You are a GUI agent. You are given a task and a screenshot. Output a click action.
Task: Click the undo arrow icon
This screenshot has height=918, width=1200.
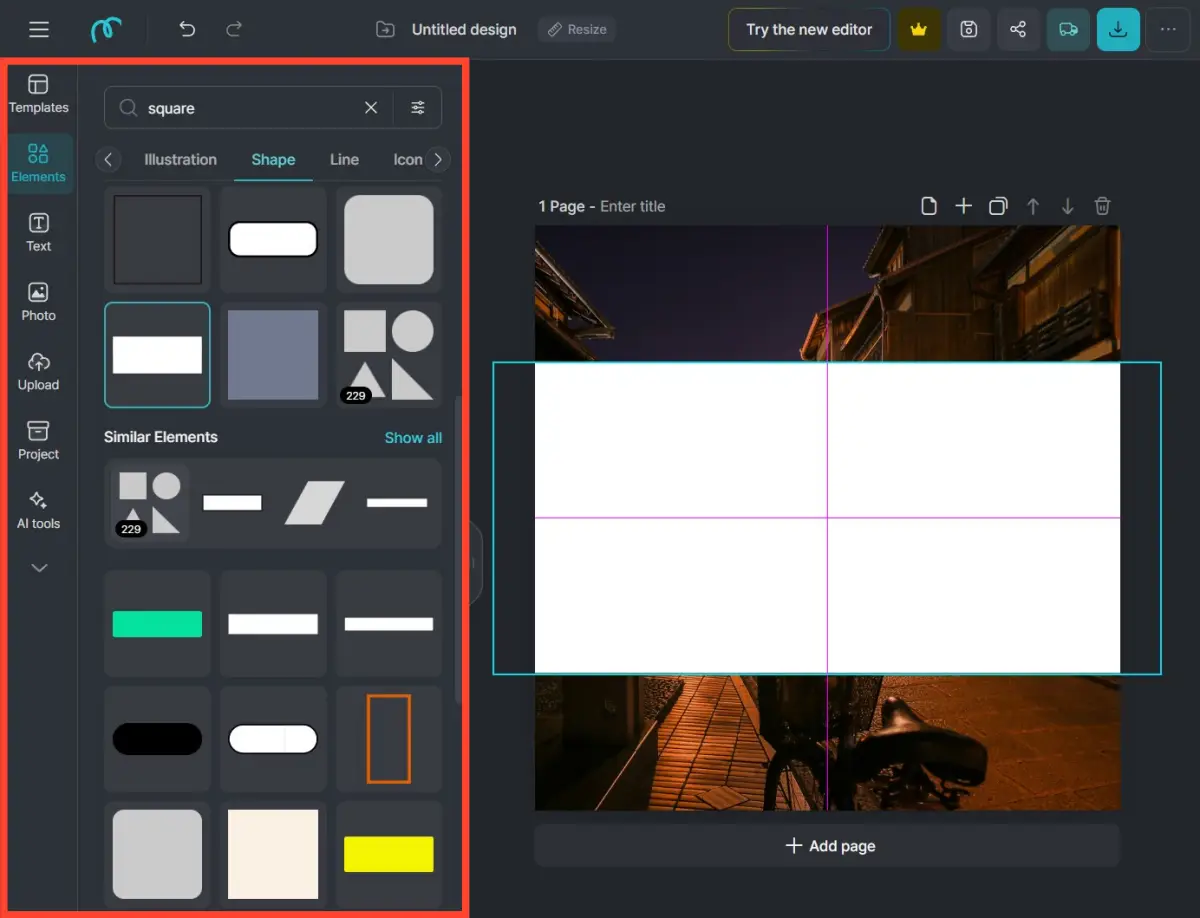click(x=187, y=30)
